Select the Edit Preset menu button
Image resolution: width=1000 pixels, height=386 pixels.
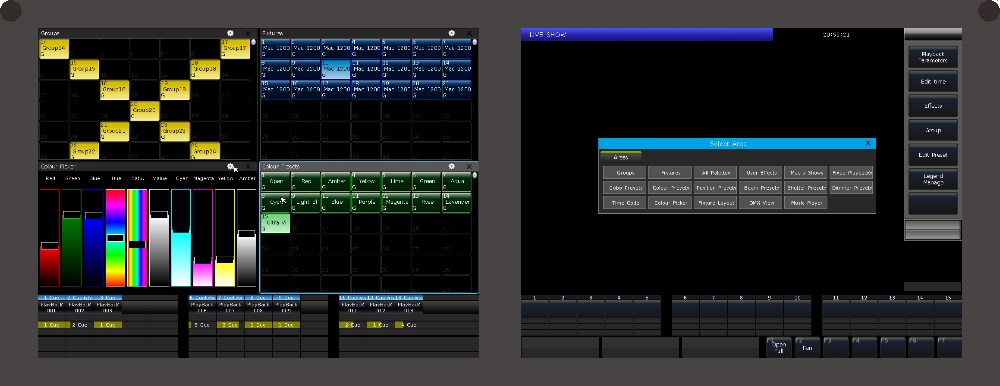pos(933,155)
